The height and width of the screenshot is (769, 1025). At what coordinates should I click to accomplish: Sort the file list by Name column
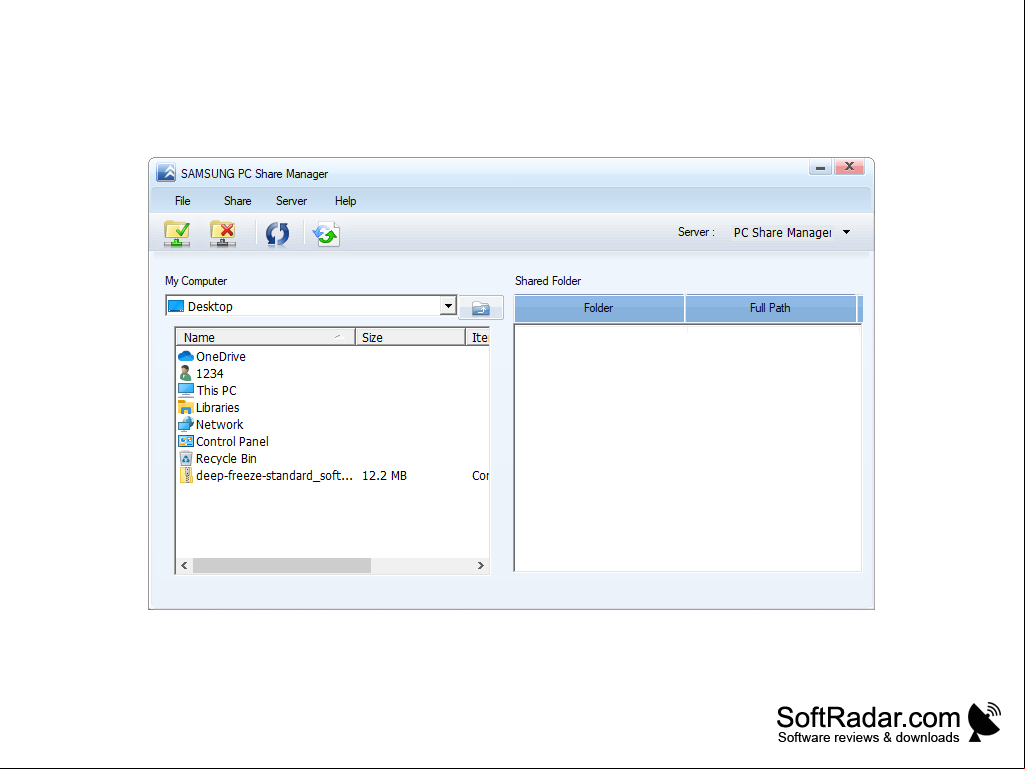[x=266, y=337]
